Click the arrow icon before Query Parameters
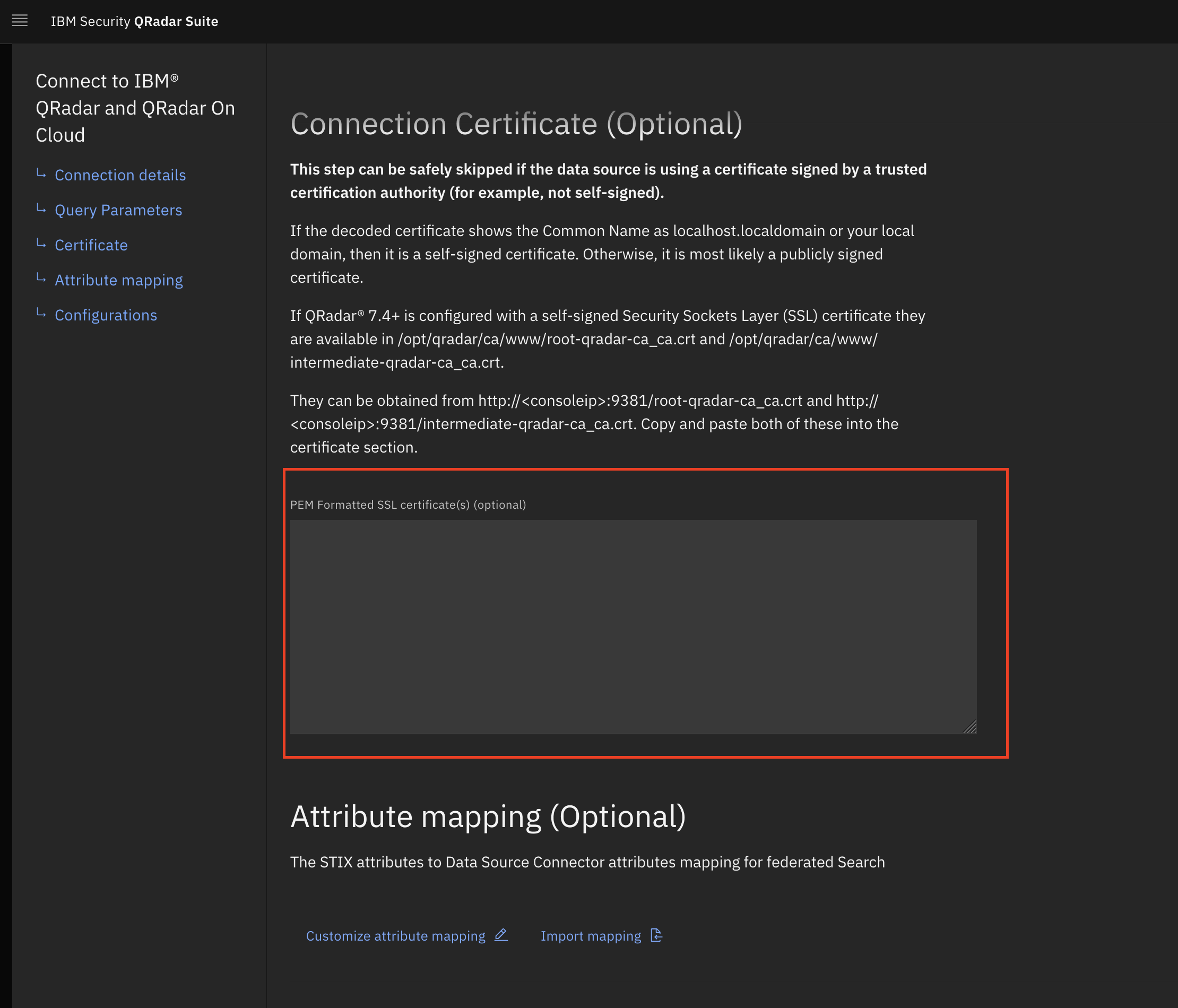The height and width of the screenshot is (1008, 1178). pyautogui.click(x=41, y=208)
